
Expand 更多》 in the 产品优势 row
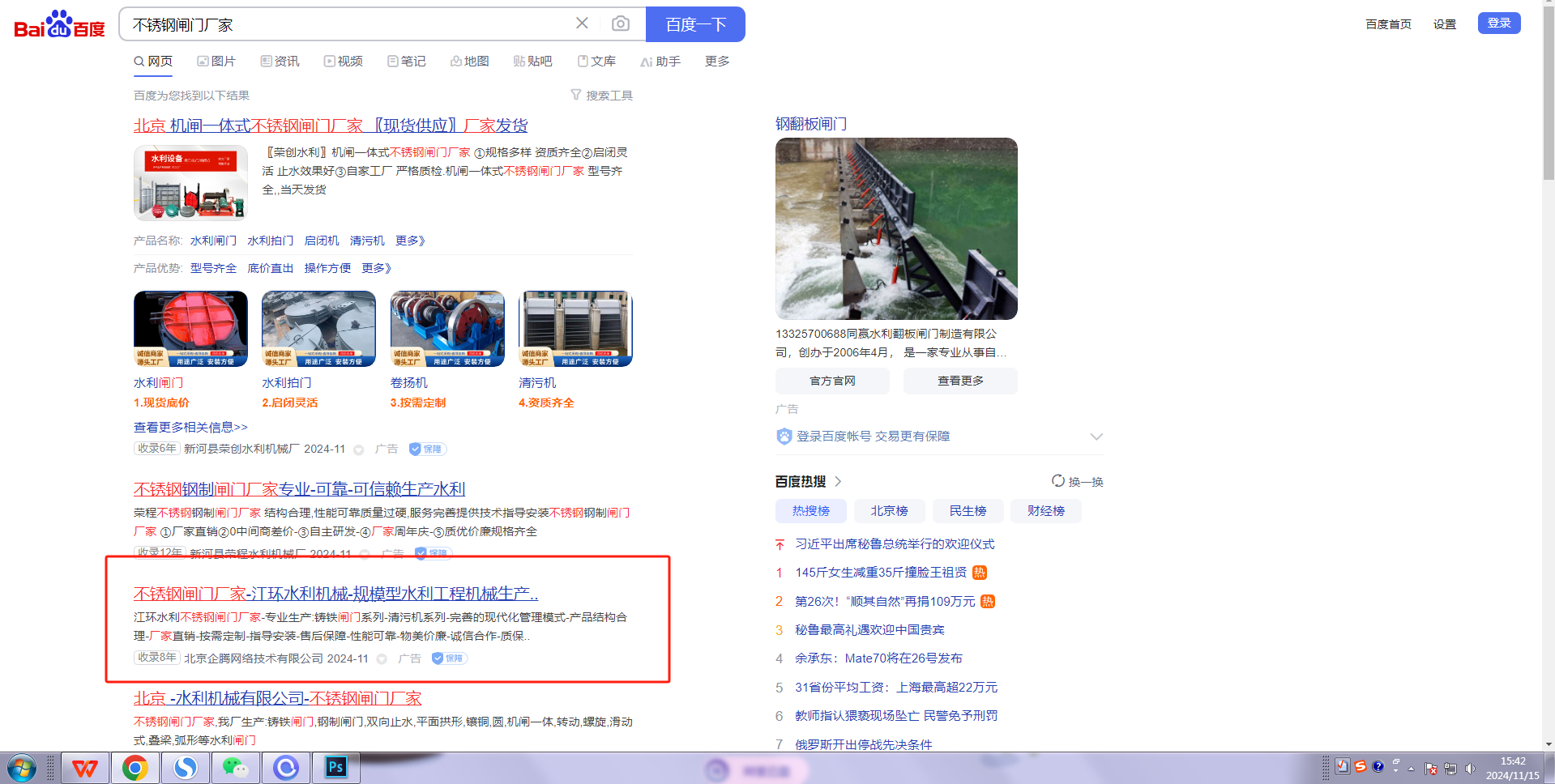pos(377,268)
